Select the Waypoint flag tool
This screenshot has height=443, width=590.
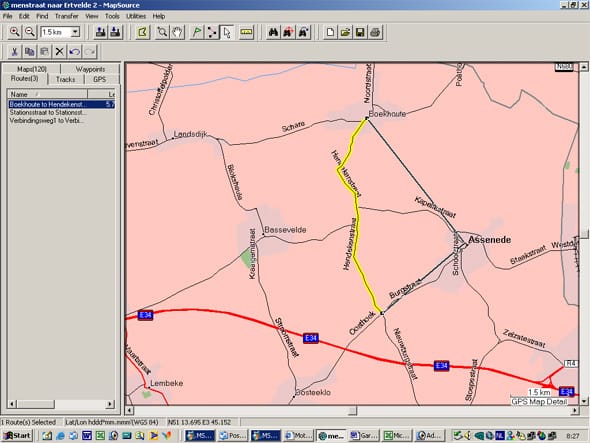pos(197,32)
